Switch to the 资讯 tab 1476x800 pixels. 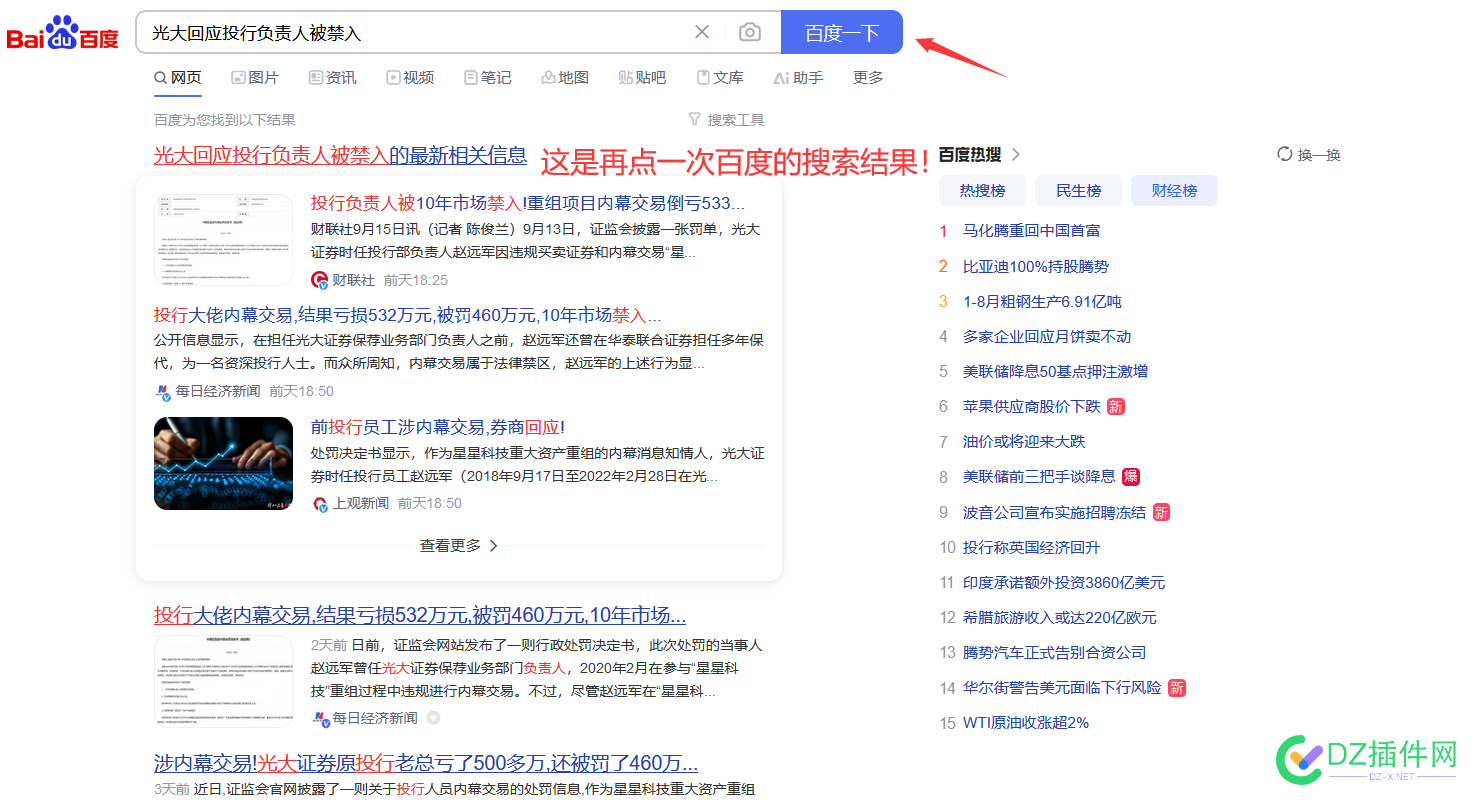333,77
